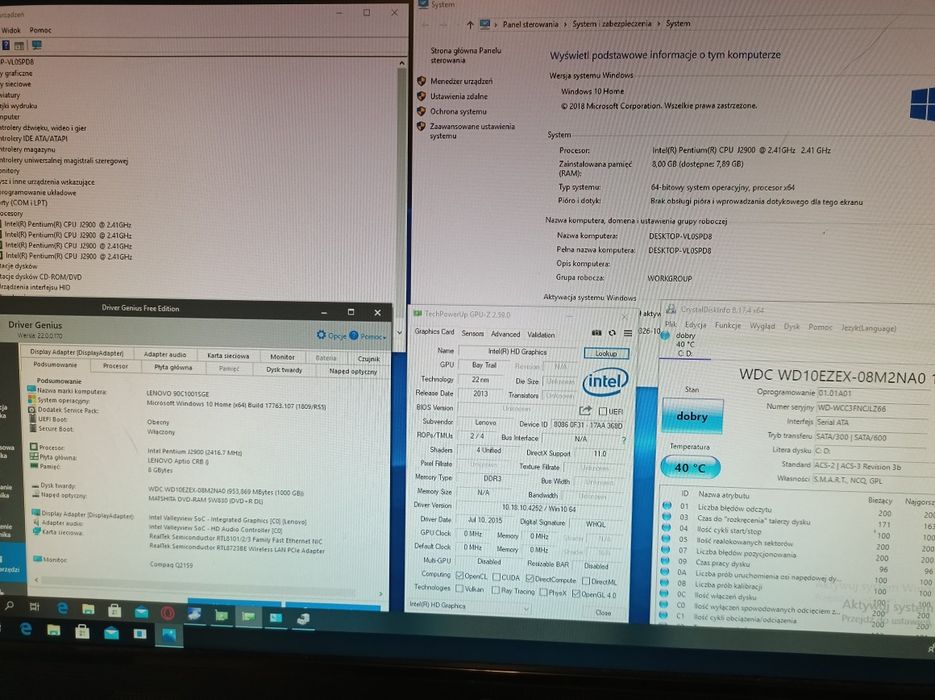
Task: Open Zaawansowane ustawienia systemu link
Action: click(x=471, y=131)
